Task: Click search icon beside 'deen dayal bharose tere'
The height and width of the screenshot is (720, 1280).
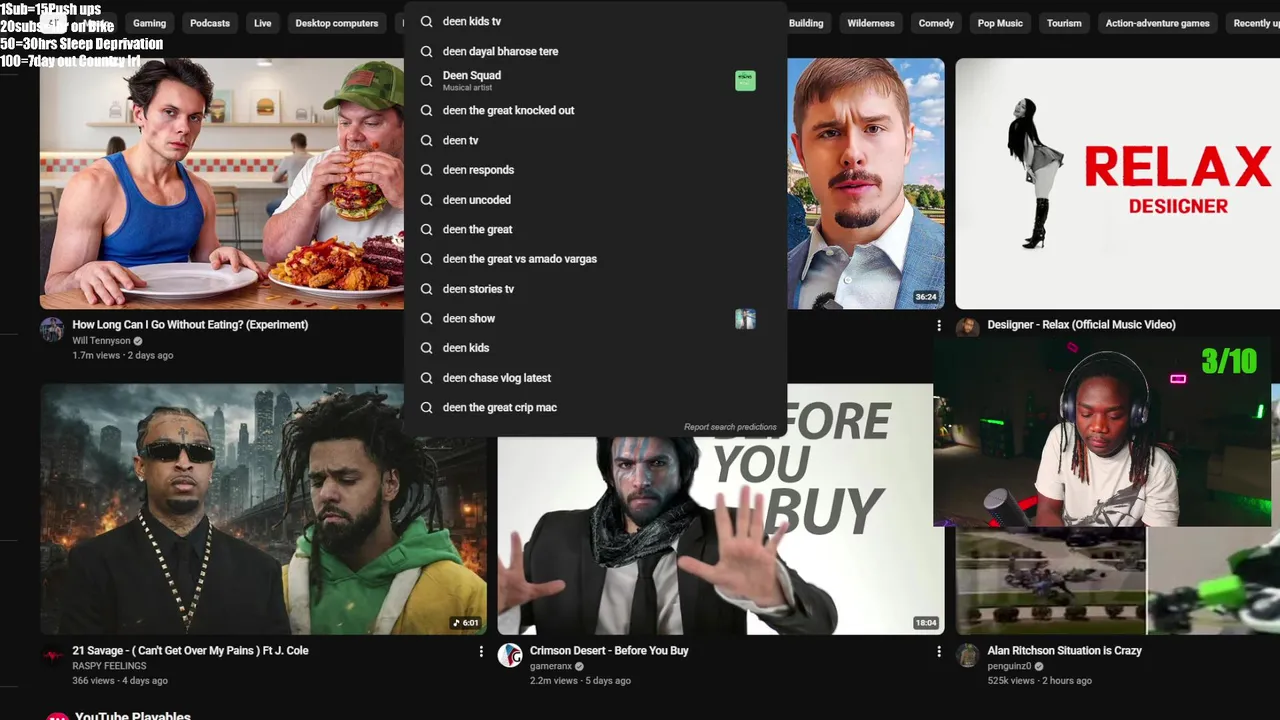Action: pos(426,51)
